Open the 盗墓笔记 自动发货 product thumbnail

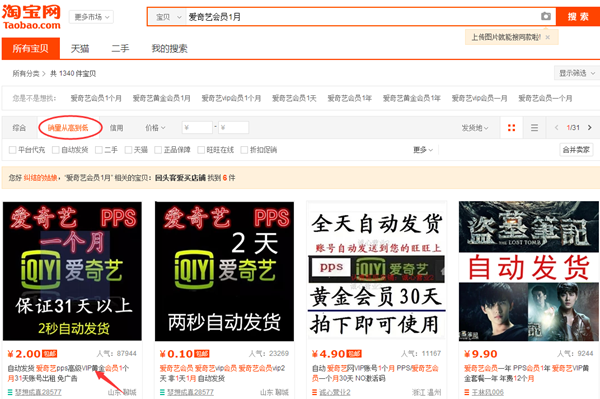pos(529,271)
